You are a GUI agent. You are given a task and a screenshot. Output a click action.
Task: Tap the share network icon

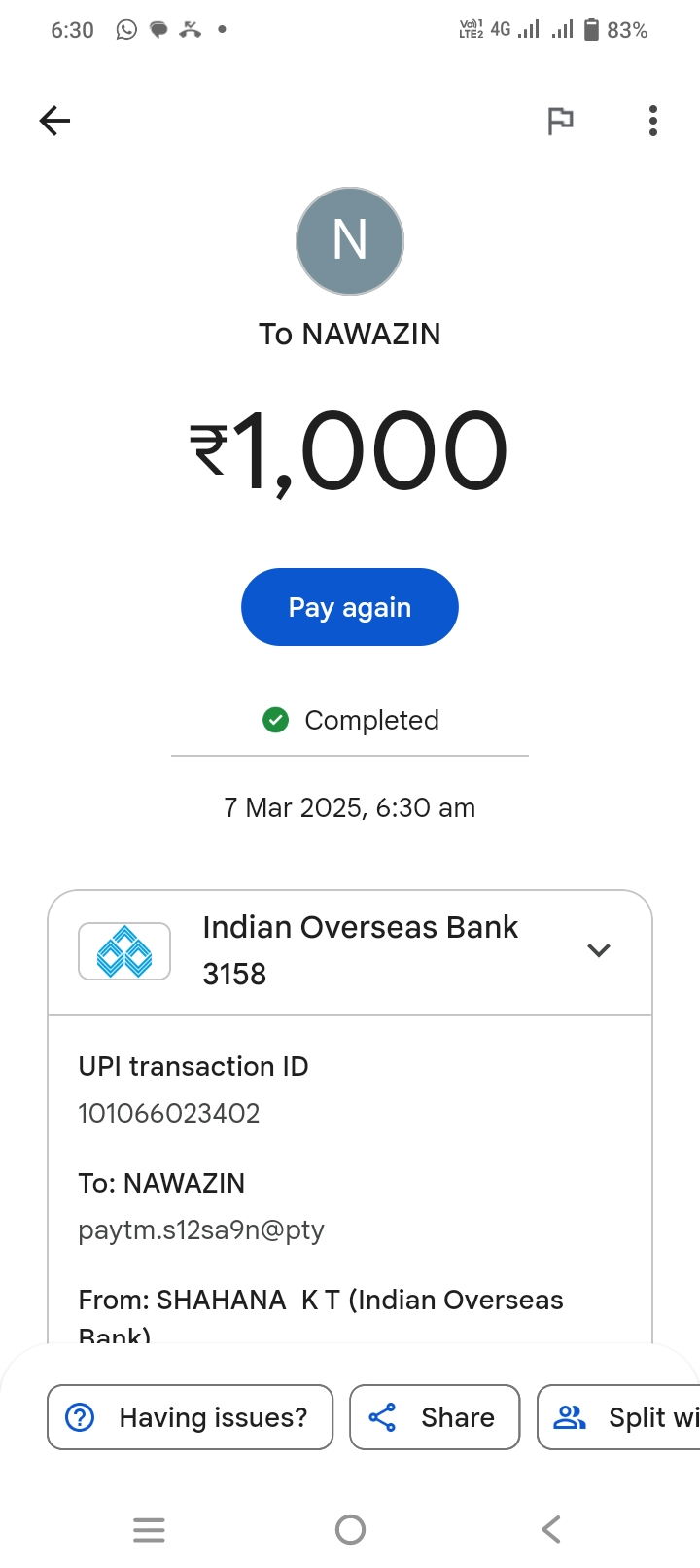(383, 1417)
